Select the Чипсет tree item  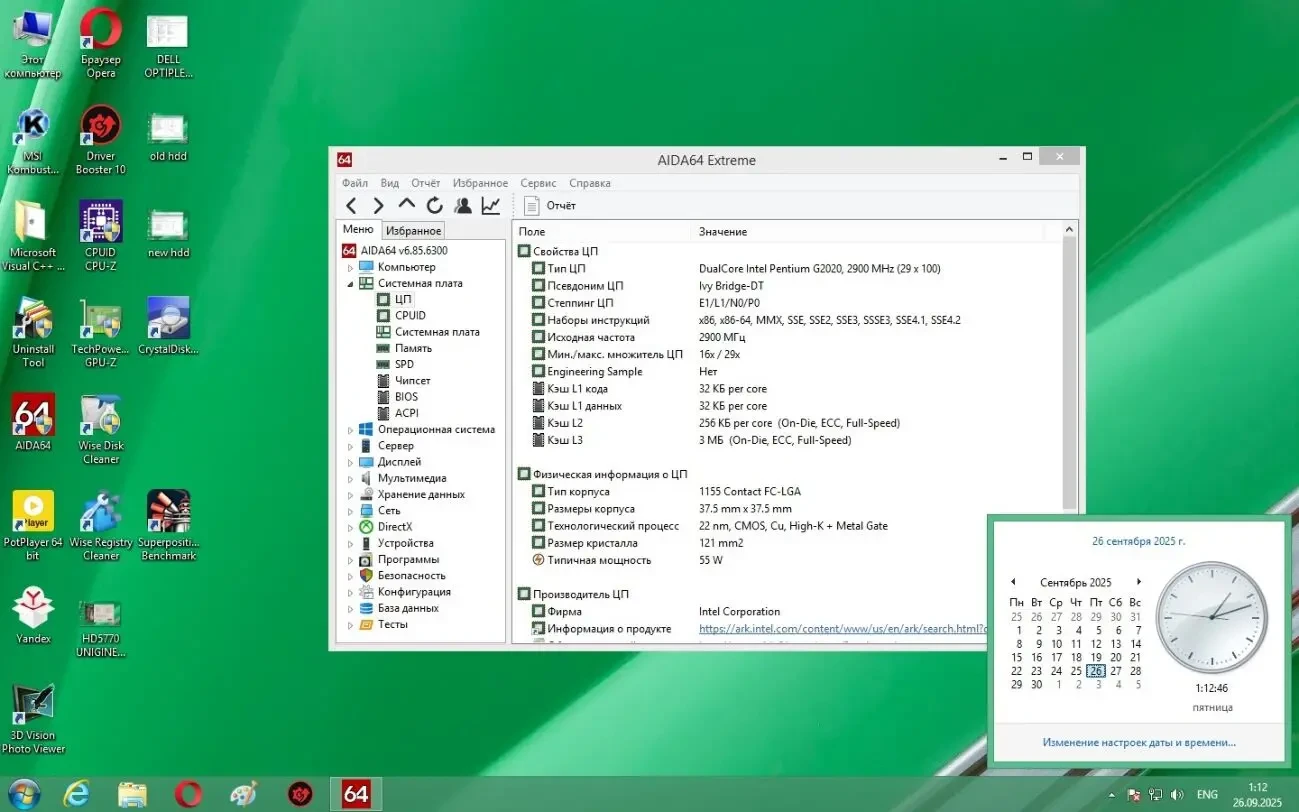(x=412, y=381)
